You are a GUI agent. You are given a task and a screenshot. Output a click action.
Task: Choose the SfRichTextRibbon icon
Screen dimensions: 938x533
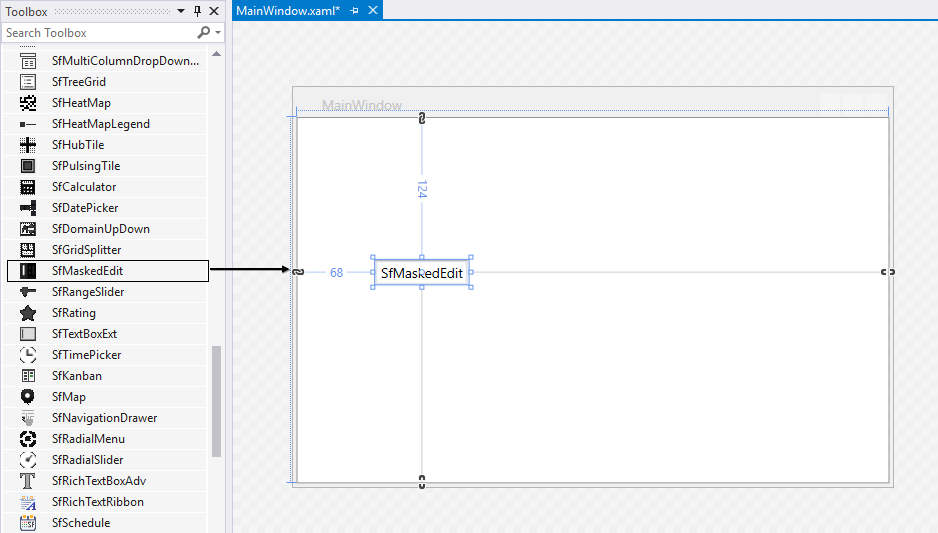click(28, 502)
